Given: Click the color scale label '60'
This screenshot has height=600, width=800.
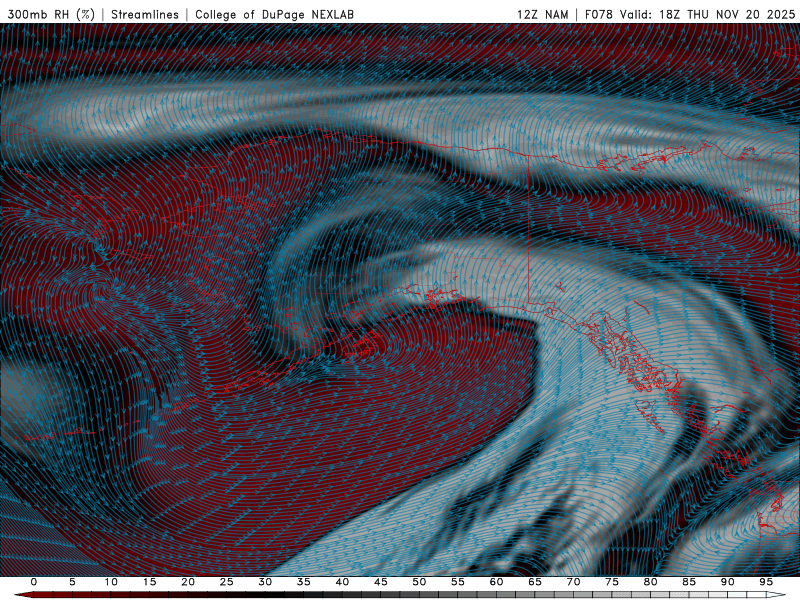Looking at the screenshot, I should (496, 582).
